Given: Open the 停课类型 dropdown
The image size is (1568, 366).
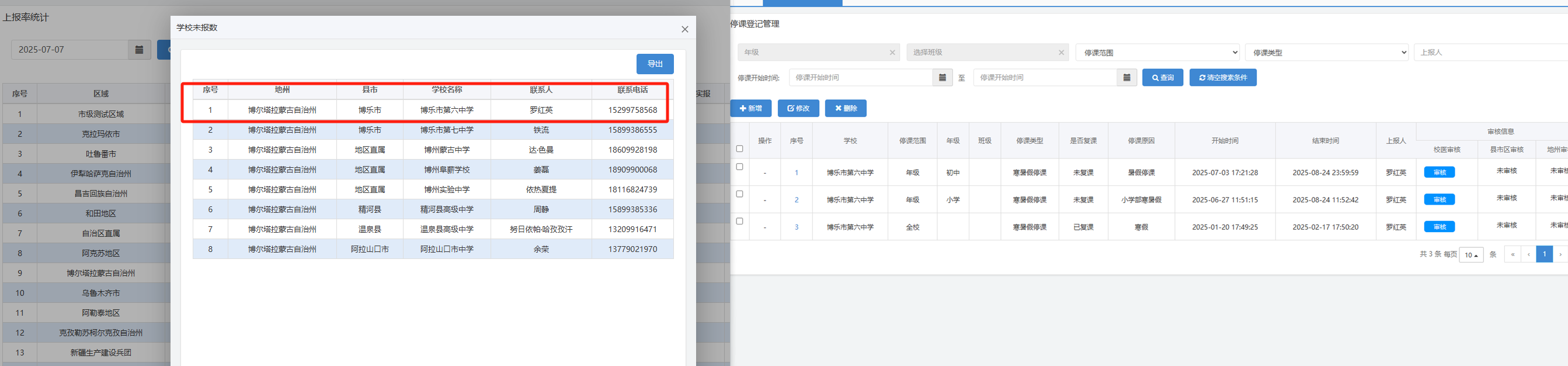Looking at the screenshot, I should tap(1326, 53).
